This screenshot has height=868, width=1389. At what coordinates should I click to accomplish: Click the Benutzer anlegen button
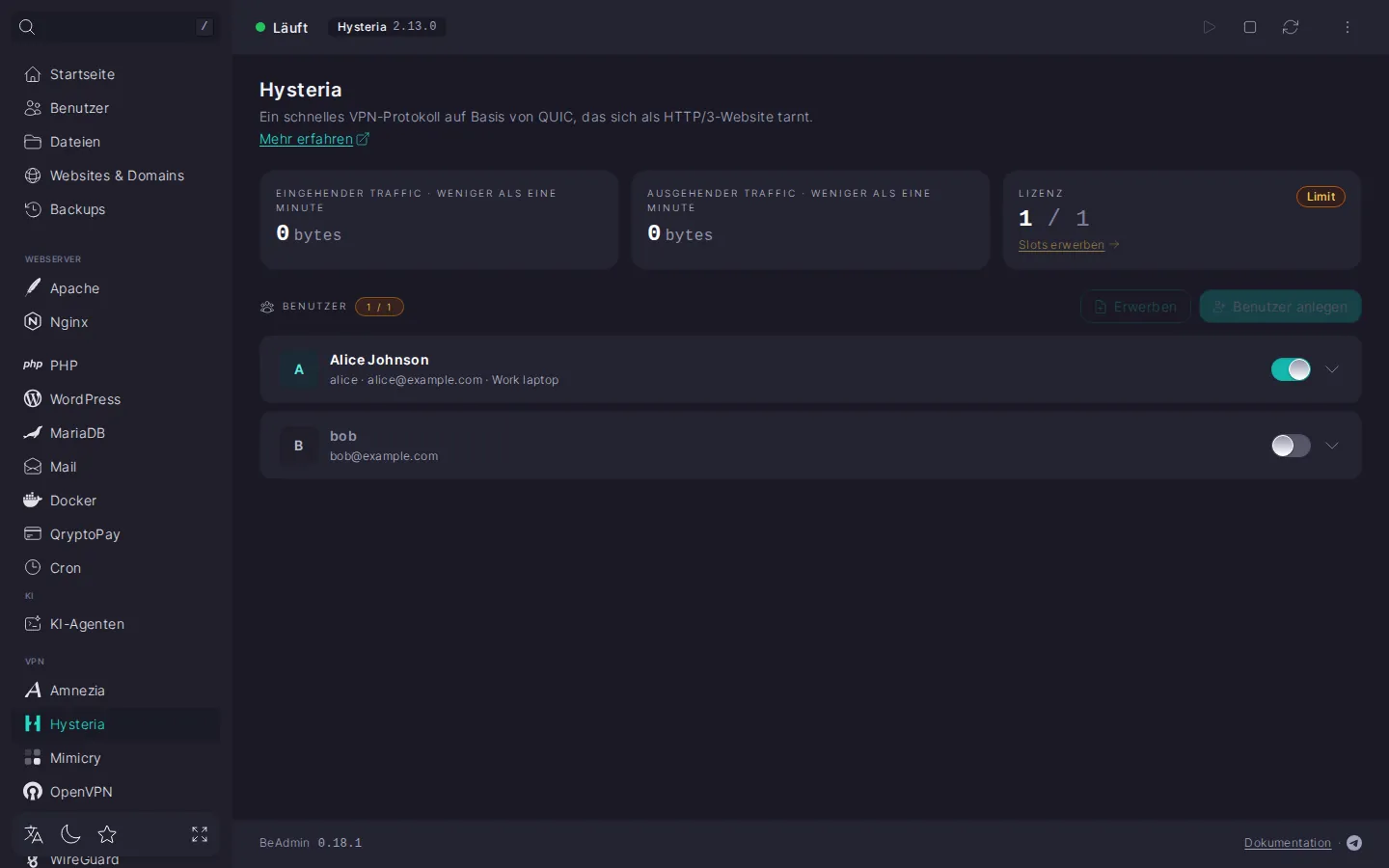point(1280,307)
